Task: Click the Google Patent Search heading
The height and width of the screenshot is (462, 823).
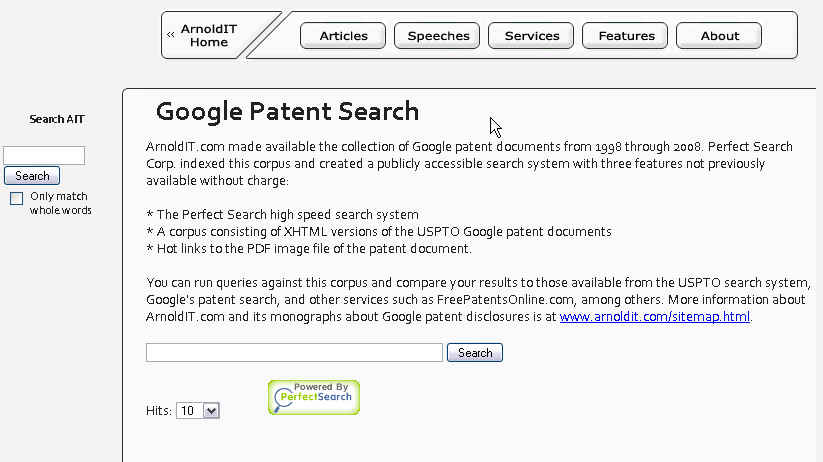Action: 287,111
